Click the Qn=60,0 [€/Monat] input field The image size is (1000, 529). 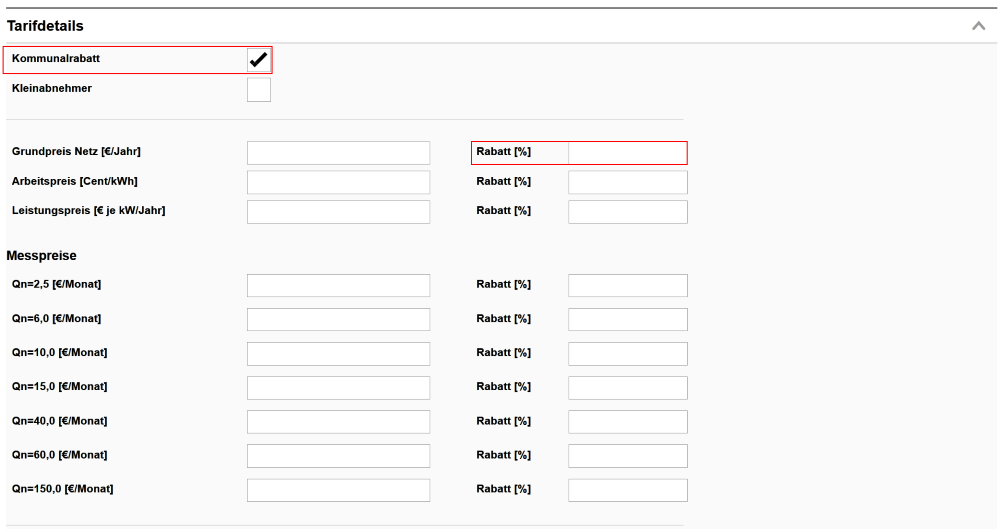(338, 455)
